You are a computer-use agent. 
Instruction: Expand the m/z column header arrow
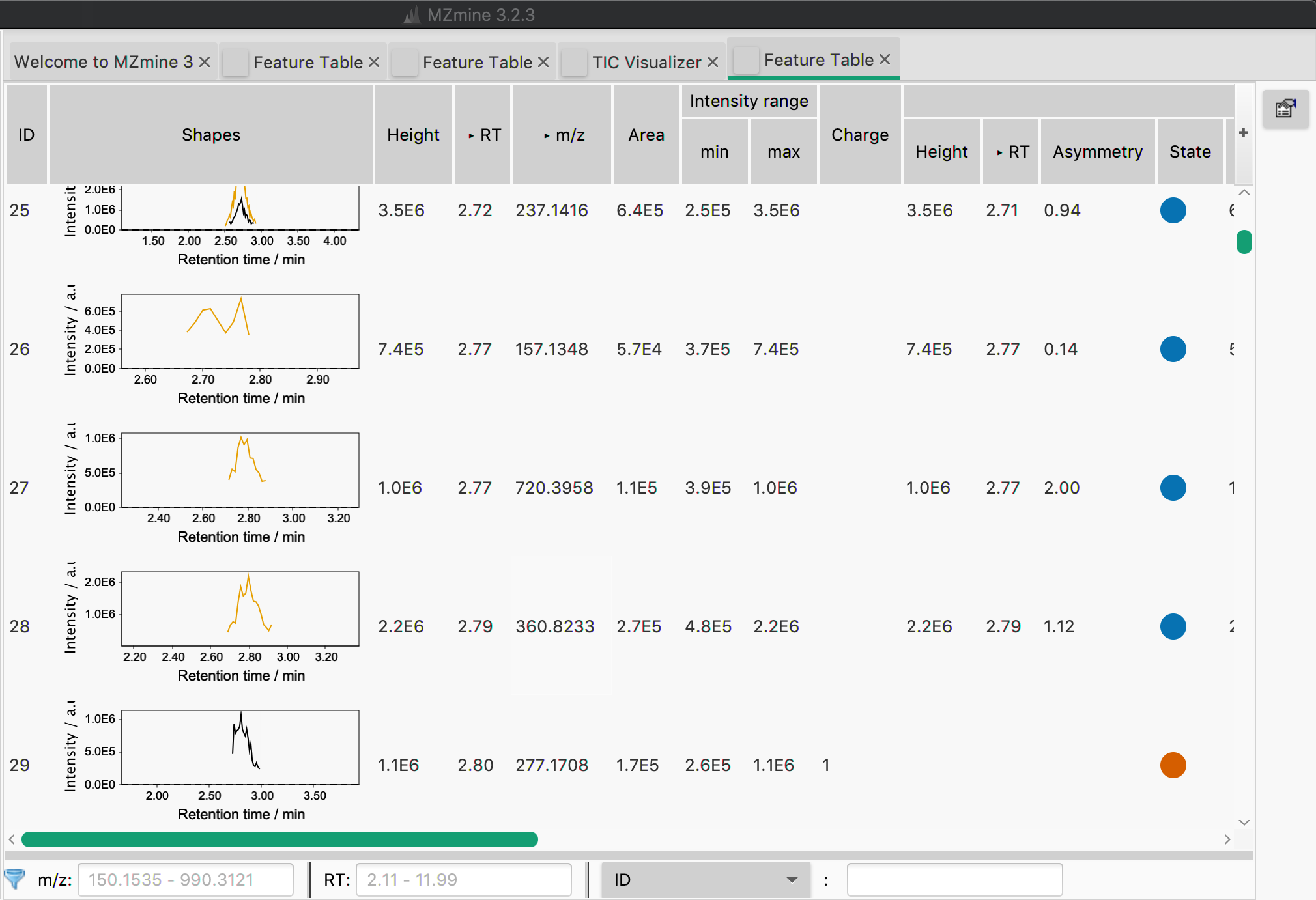[547, 135]
